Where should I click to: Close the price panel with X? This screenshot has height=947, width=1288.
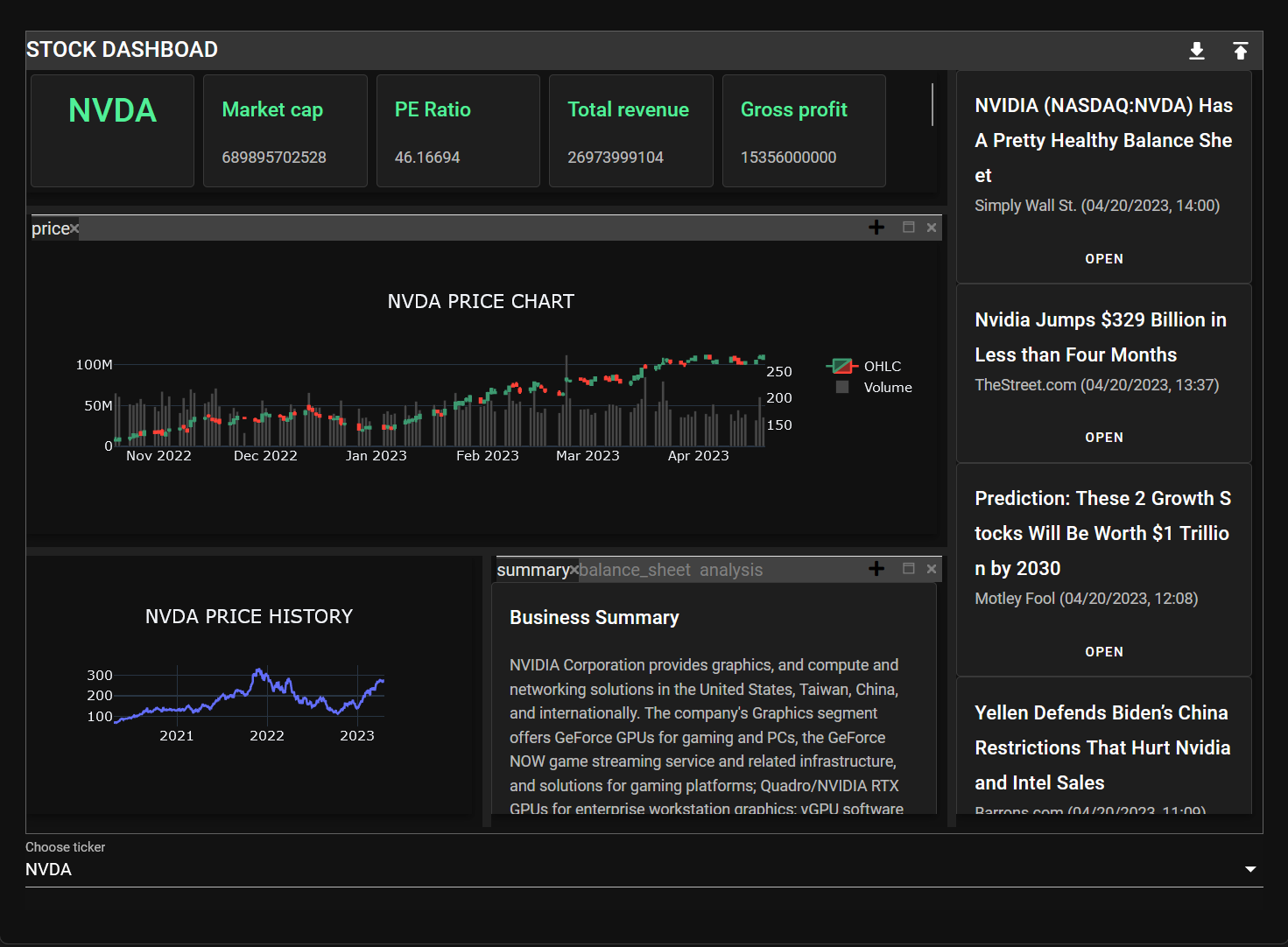(x=932, y=228)
